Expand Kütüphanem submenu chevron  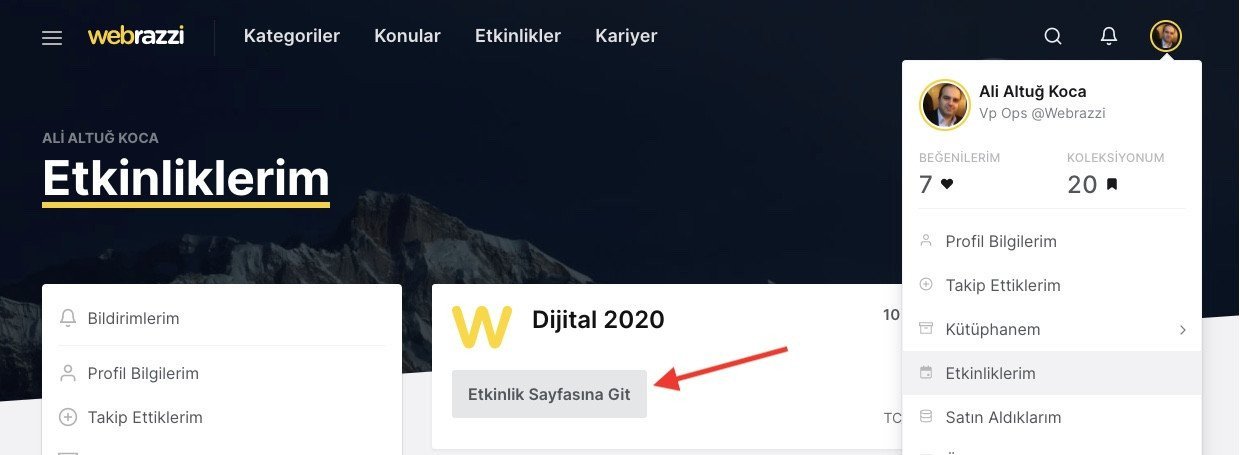(1182, 329)
